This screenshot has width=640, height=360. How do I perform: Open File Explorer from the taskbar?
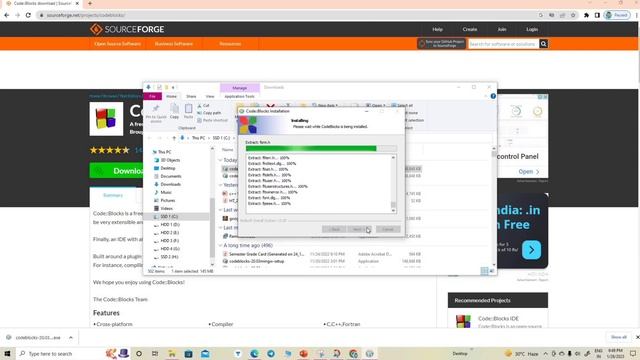(172, 353)
